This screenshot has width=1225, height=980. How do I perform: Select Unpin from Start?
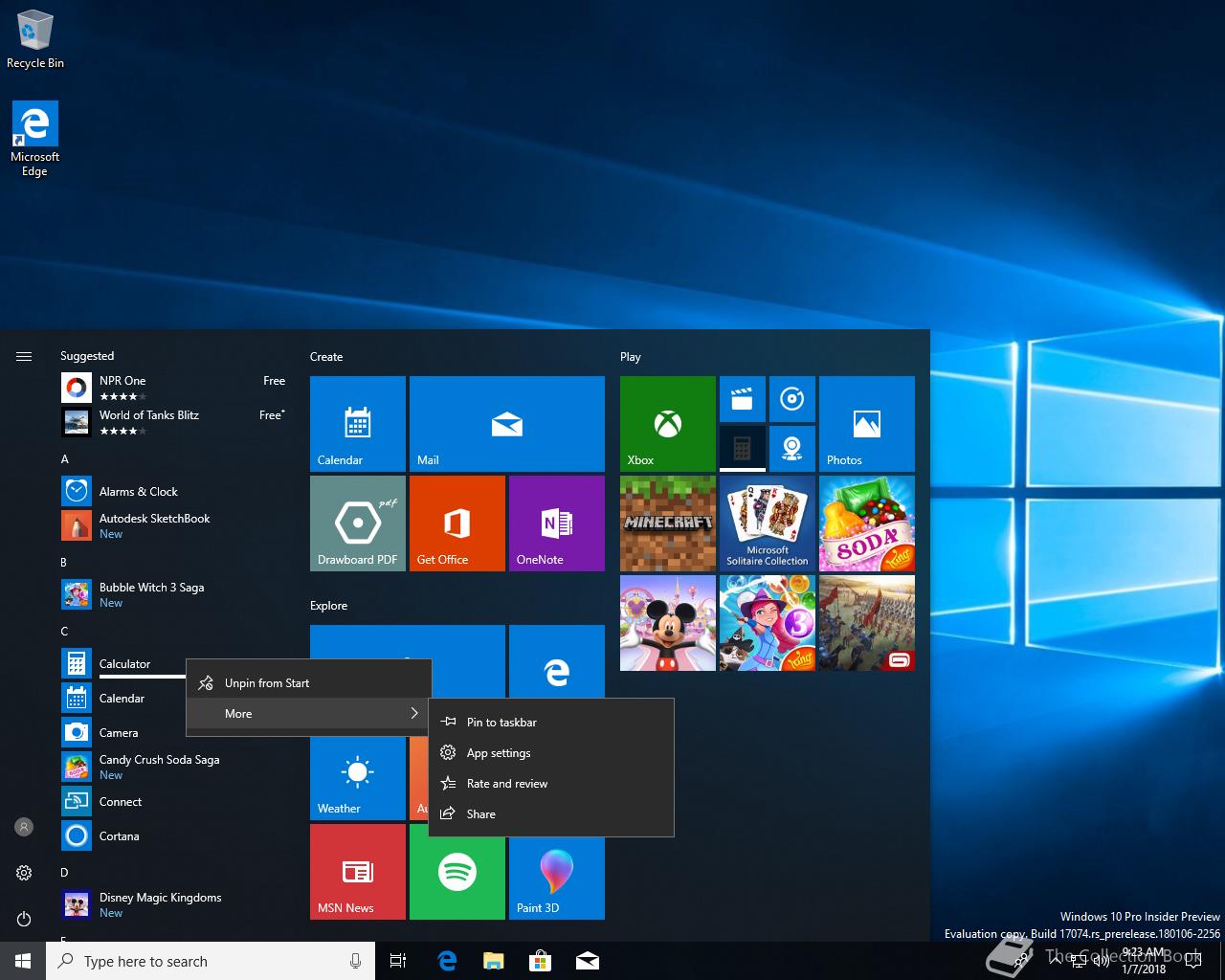tap(308, 683)
